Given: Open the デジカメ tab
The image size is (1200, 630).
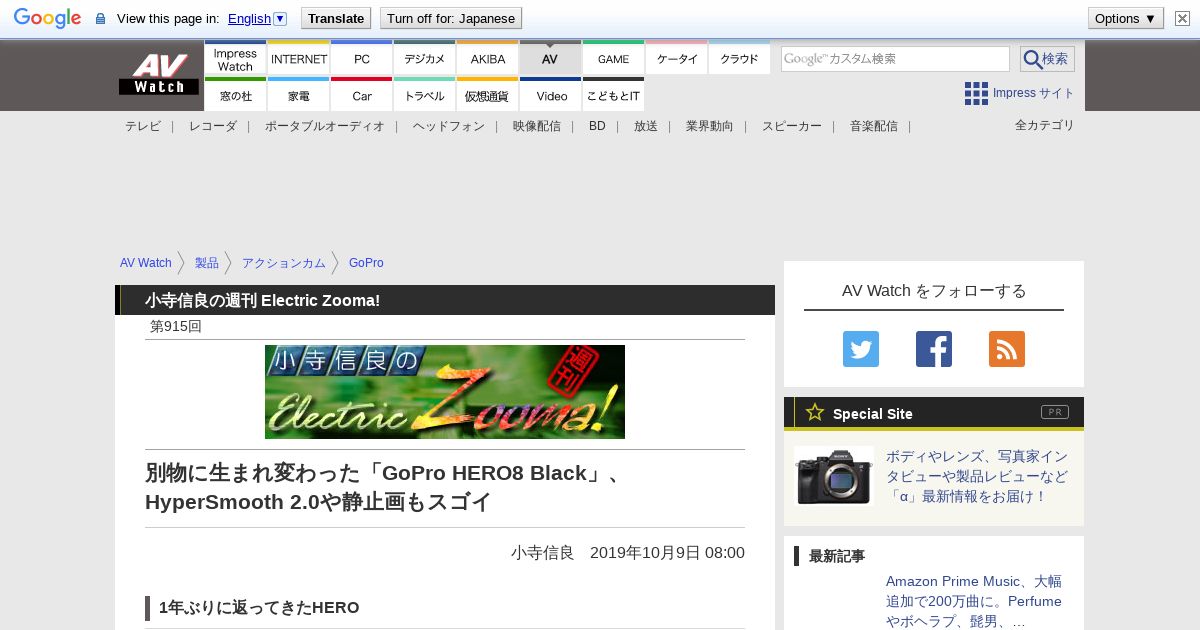Looking at the screenshot, I should [424, 59].
